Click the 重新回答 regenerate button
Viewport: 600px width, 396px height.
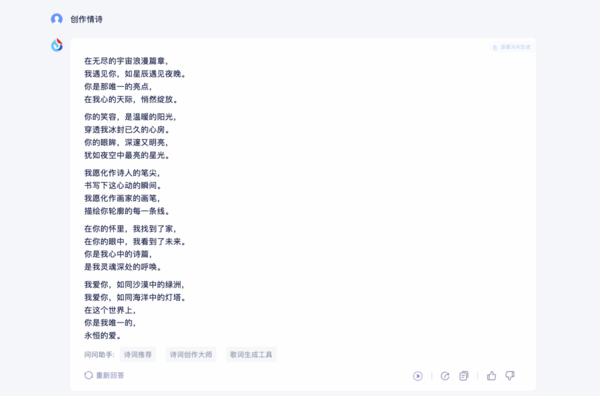(x=104, y=375)
